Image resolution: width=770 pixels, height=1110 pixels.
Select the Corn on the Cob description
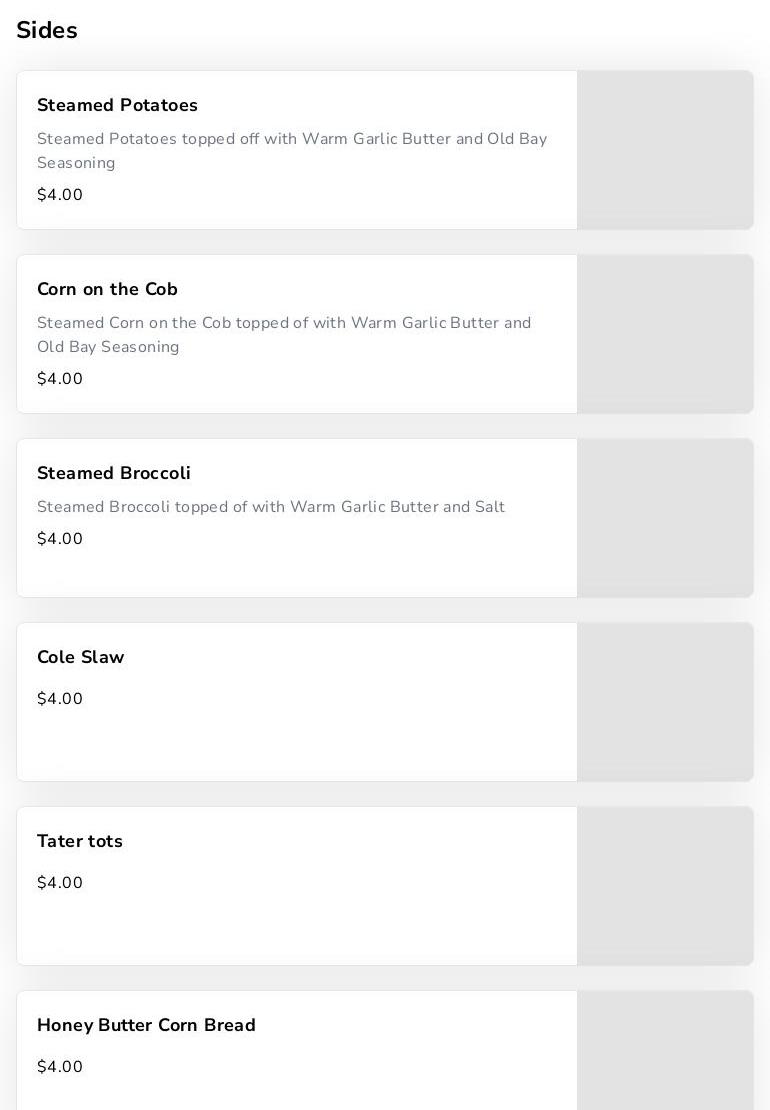click(284, 335)
